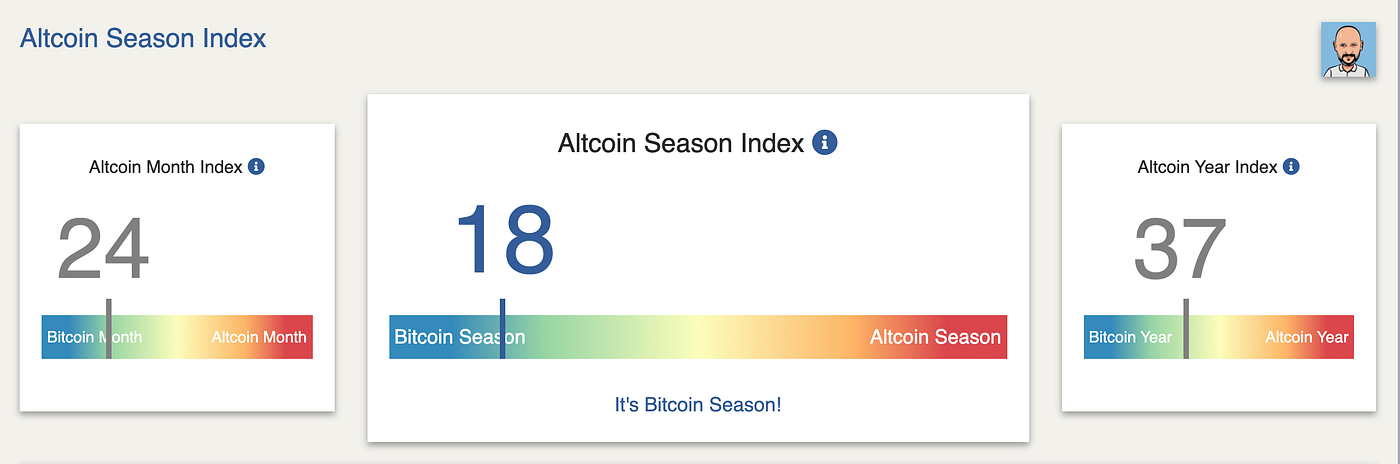Click the Altcoin Year Index info icon
Image resolution: width=1400 pixels, height=464 pixels.
click(1291, 167)
